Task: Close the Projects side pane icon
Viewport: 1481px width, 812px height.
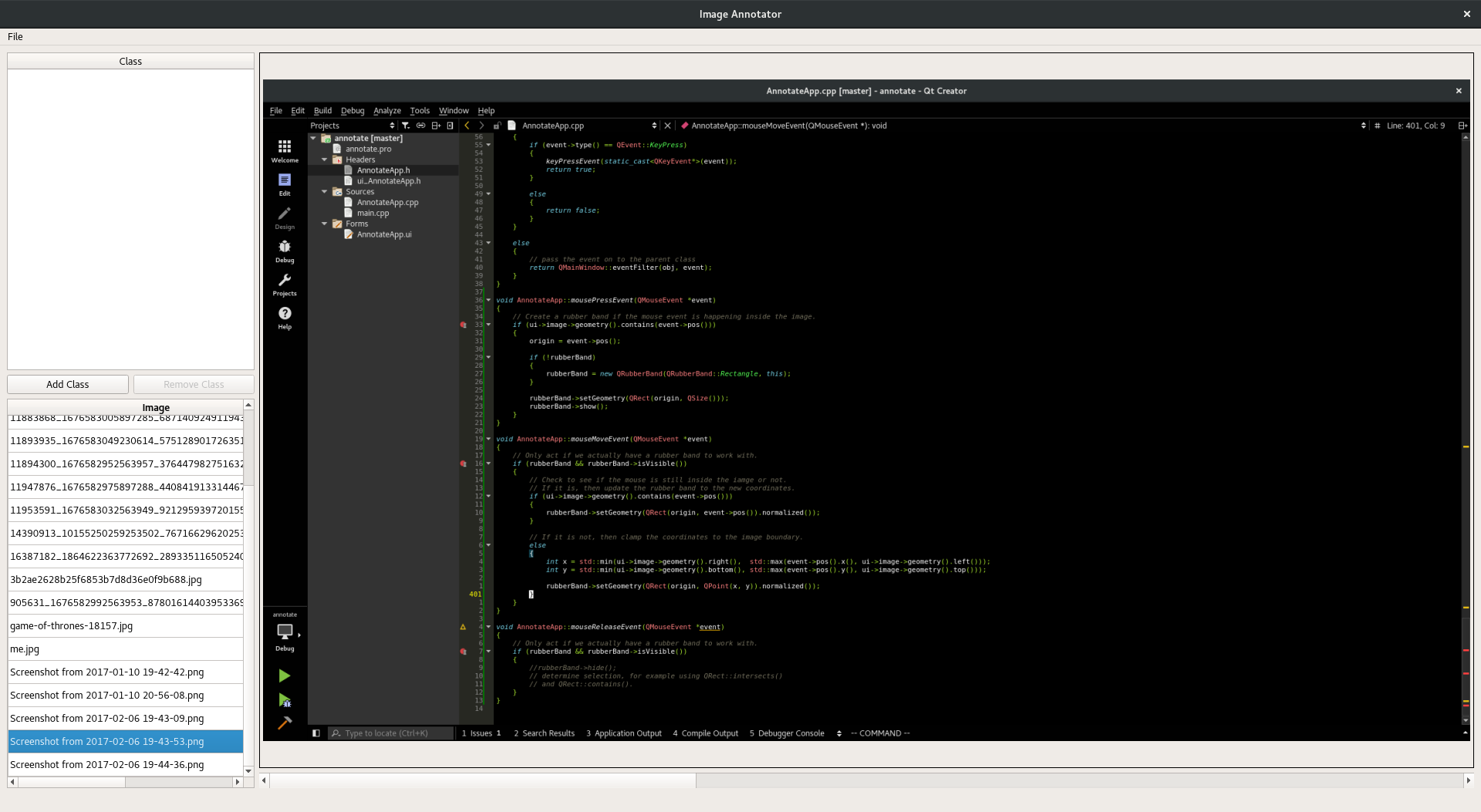Action: pos(450,126)
